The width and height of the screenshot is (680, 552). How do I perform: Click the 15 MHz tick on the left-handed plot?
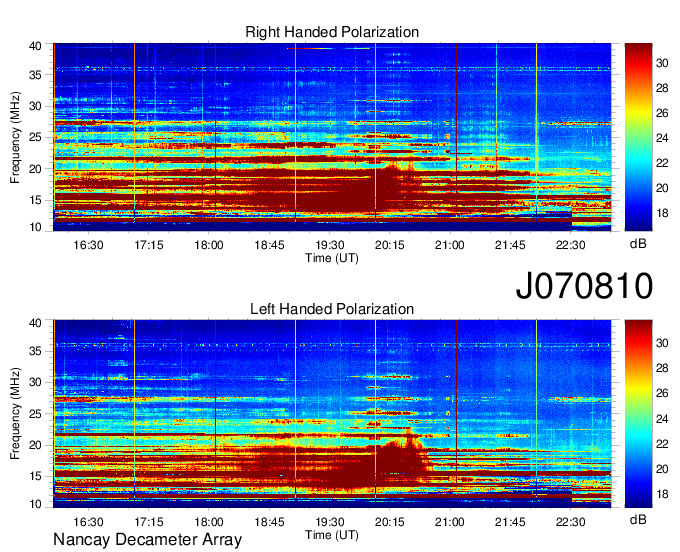(35, 477)
